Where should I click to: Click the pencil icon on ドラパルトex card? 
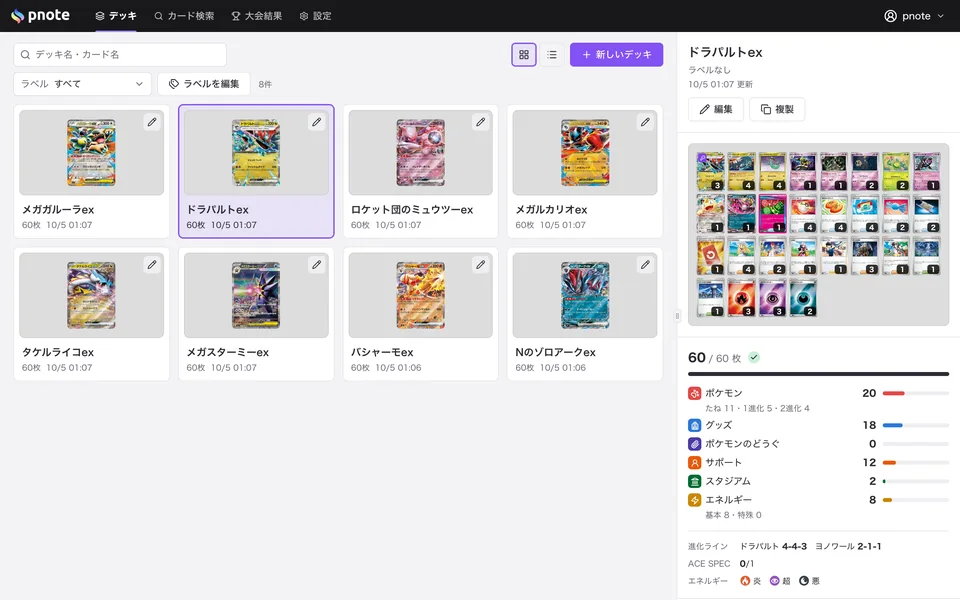(317, 122)
